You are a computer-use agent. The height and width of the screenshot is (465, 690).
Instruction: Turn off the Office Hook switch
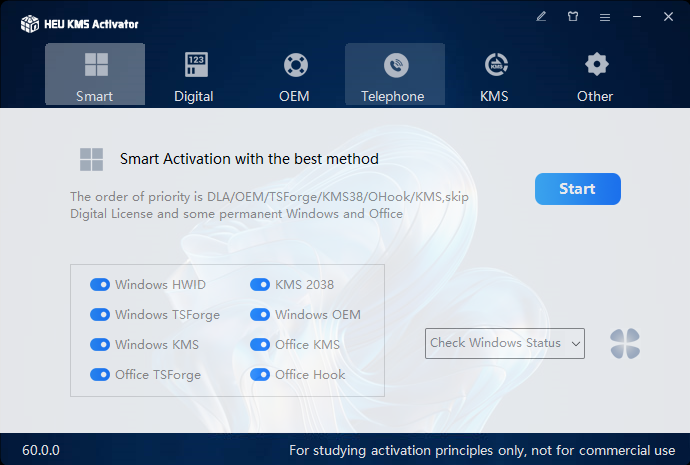click(x=260, y=374)
